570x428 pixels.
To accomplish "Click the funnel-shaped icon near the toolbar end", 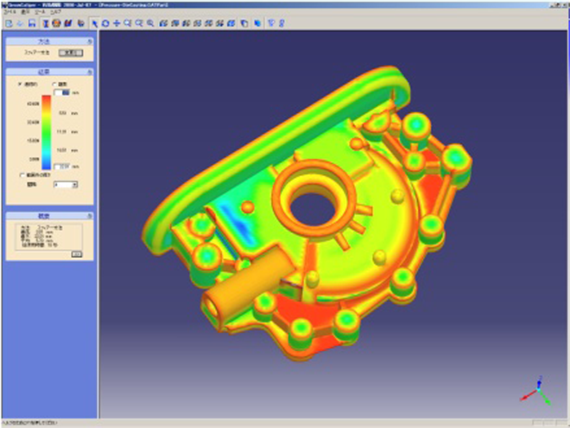I will coord(271,23).
